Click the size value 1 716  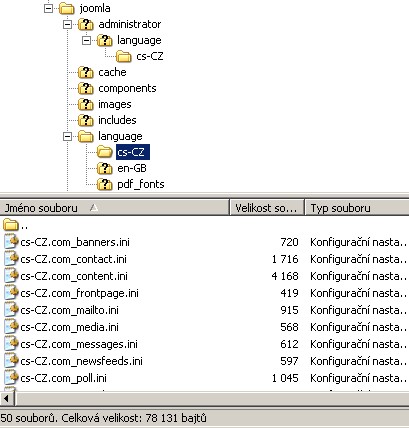point(285,259)
